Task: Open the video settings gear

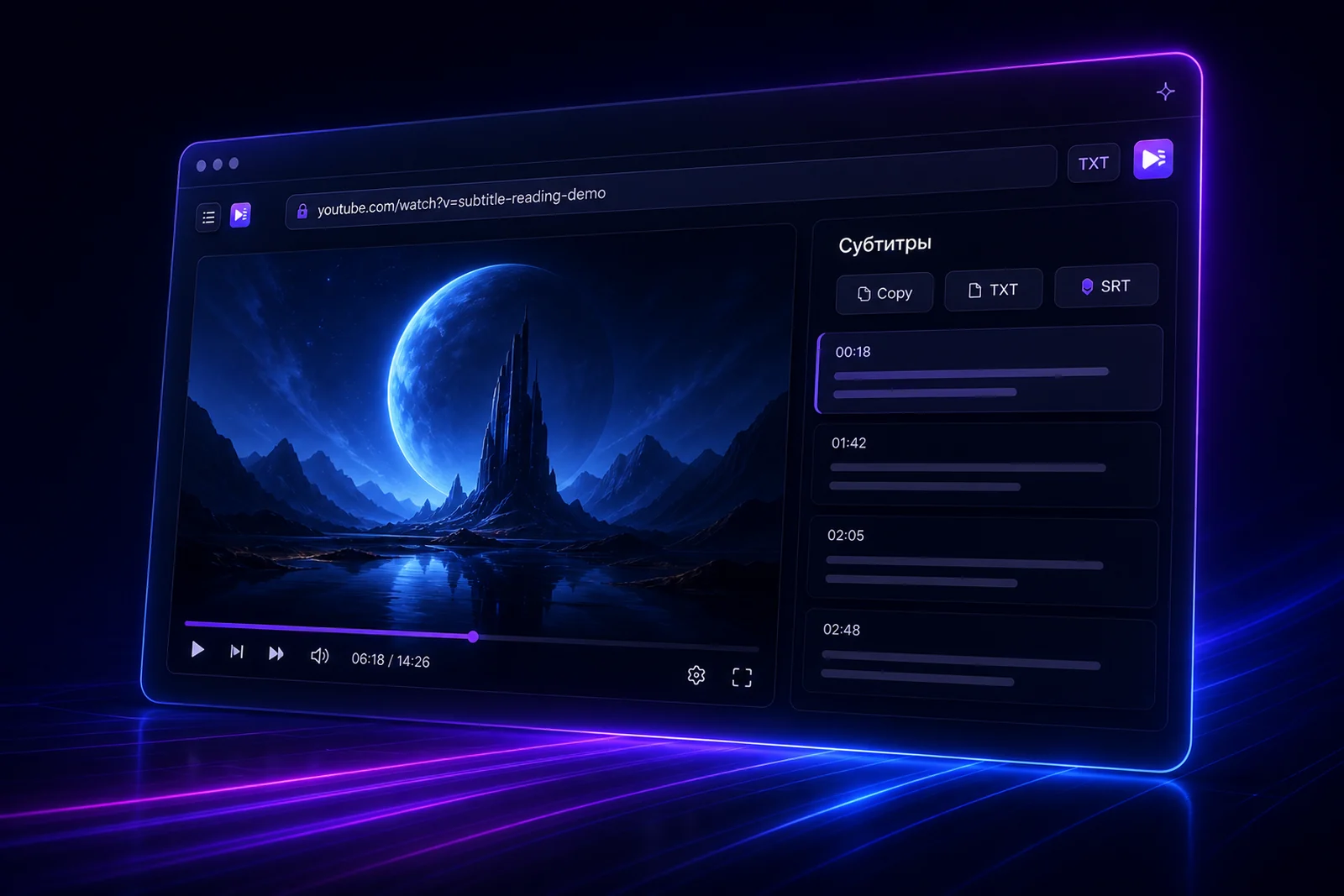Action: (x=696, y=675)
